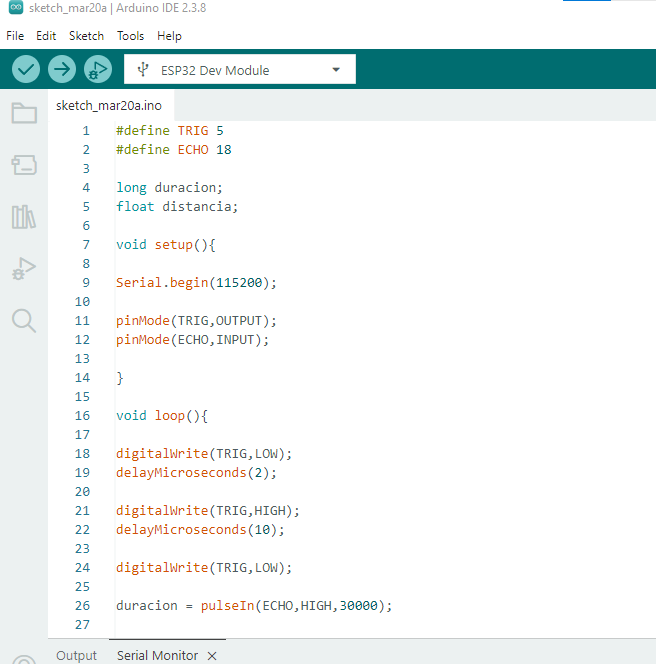656x664 pixels.
Task: Click '#define ECHO 18' code line
Action: tap(174, 149)
